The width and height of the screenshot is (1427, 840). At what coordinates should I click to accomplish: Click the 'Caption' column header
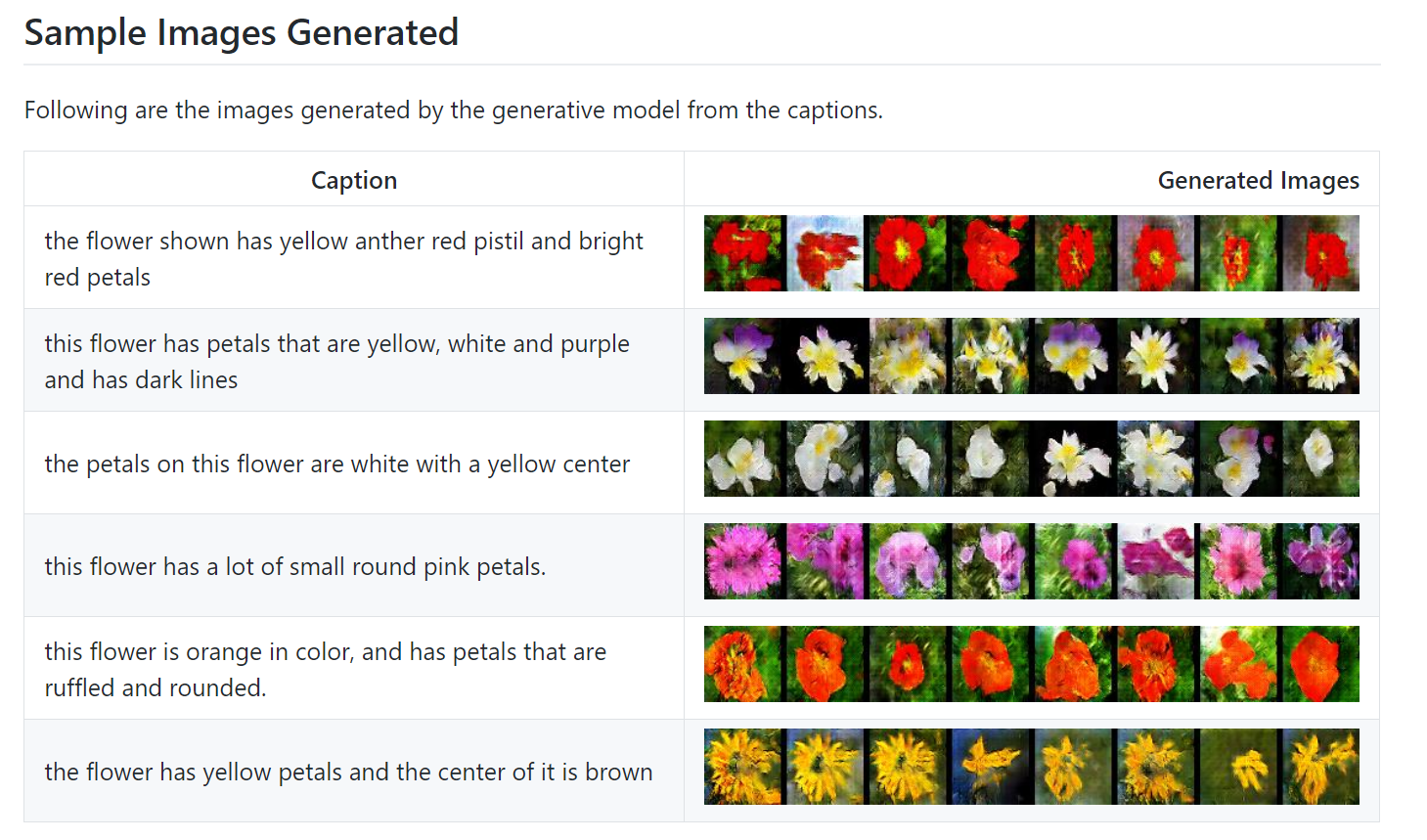click(354, 180)
